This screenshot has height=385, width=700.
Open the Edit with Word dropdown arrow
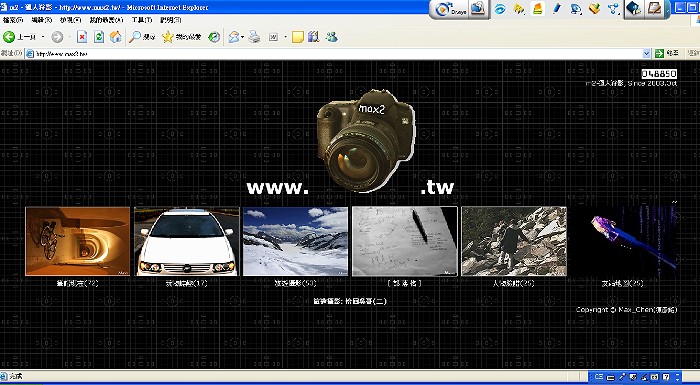pos(285,37)
